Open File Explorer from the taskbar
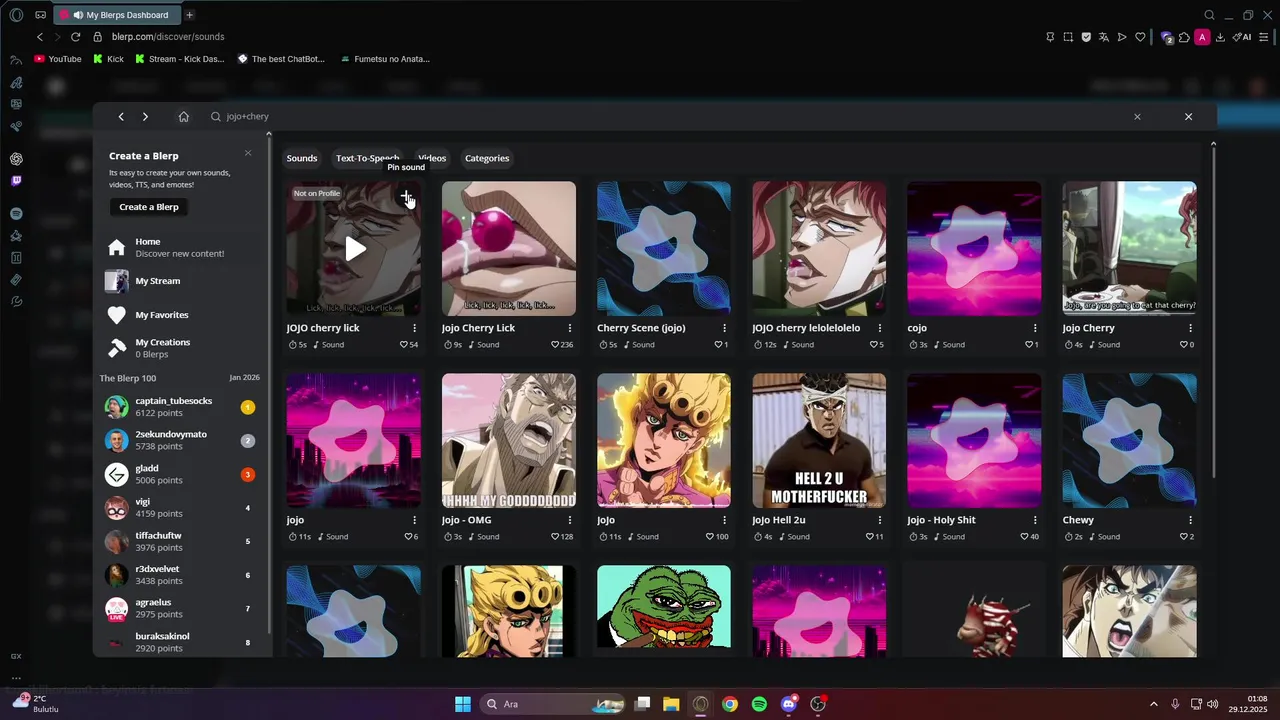Image resolution: width=1280 pixels, height=720 pixels. [x=671, y=704]
